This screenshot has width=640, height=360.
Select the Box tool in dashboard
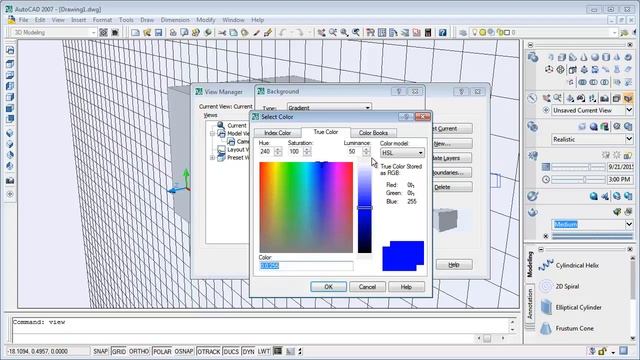click(x=562, y=58)
